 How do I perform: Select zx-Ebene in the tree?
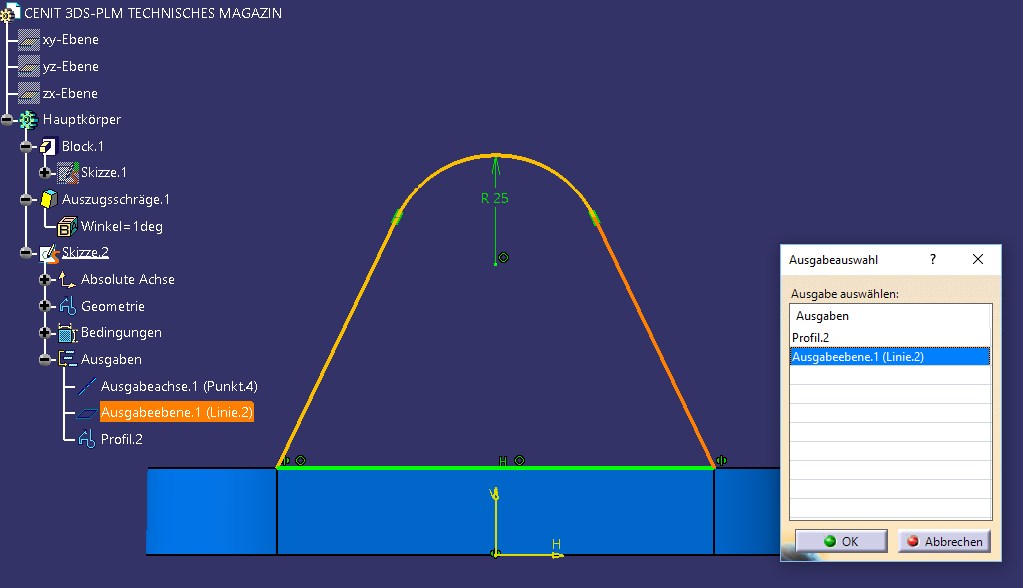[x=70, y=93]
